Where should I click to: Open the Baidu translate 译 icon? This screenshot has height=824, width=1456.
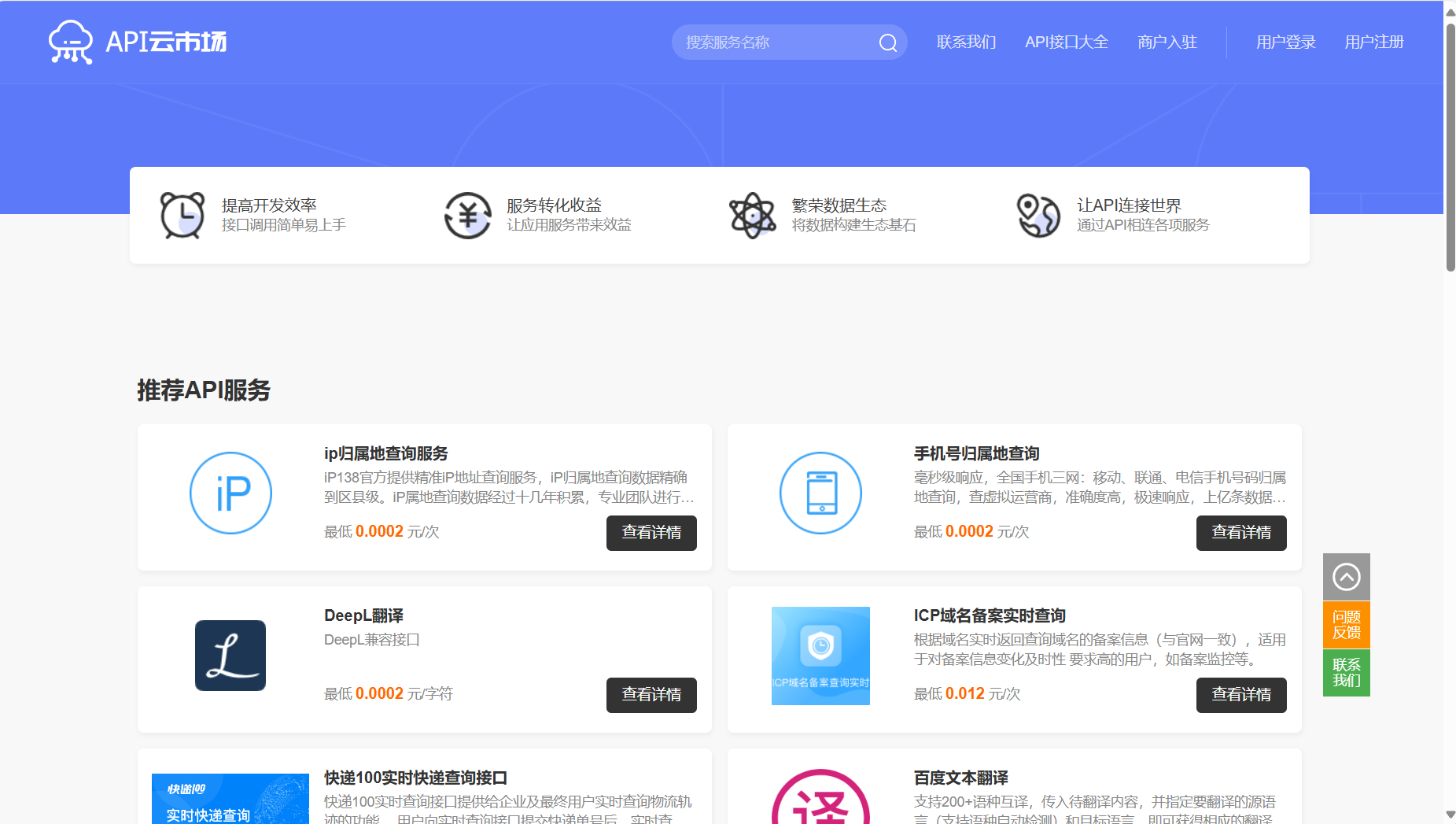[x=820, y=796]
